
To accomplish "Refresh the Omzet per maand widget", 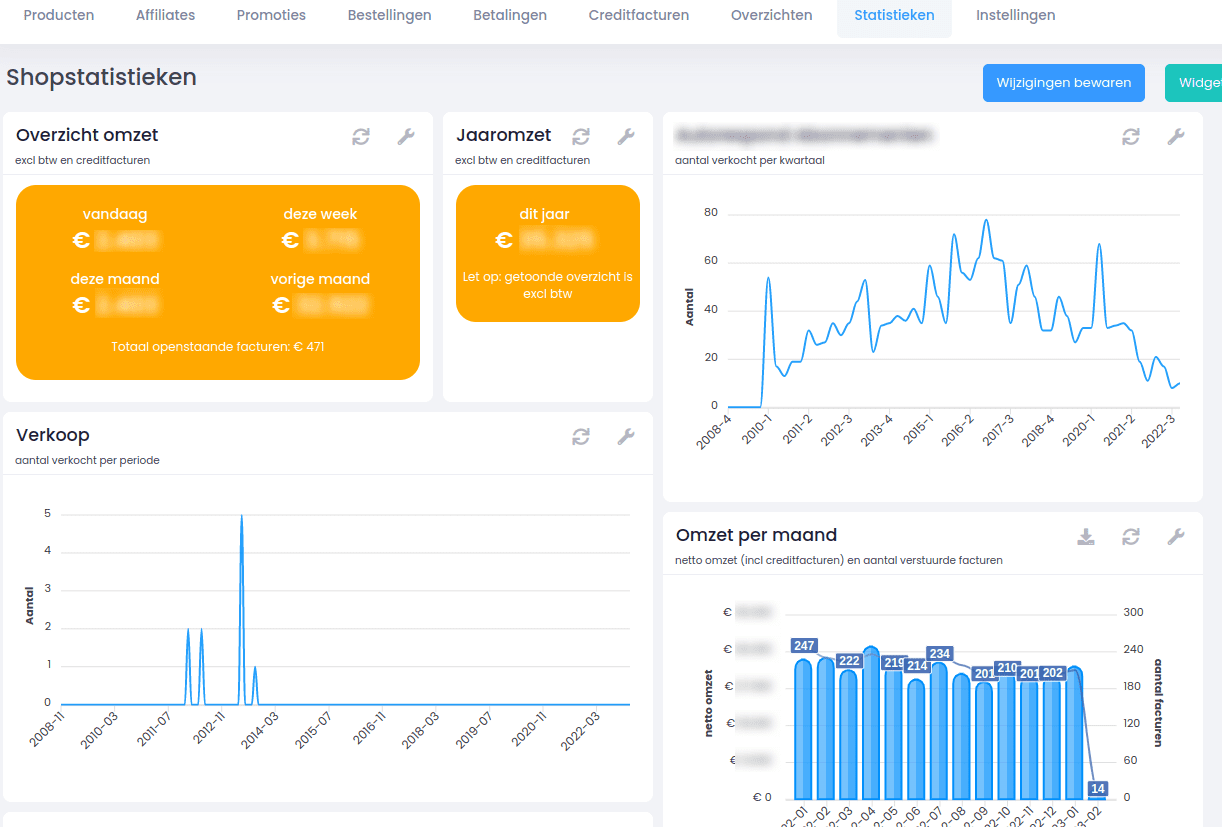I will [1131, 537].
